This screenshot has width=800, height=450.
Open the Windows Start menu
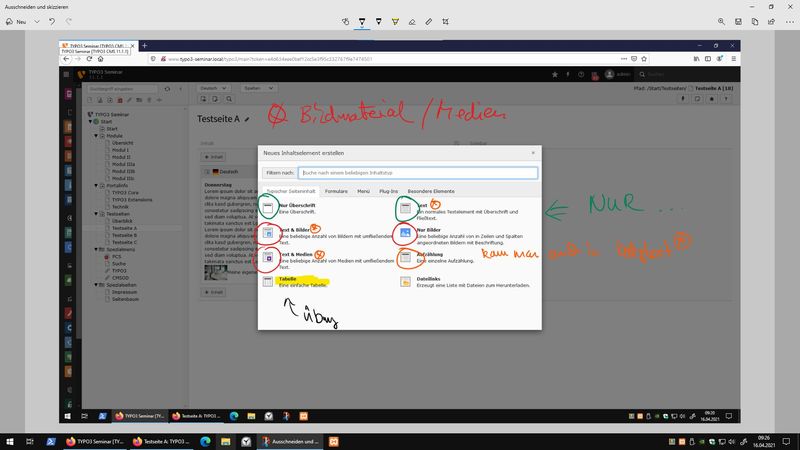pyautogui.click(x=9, y=441)
